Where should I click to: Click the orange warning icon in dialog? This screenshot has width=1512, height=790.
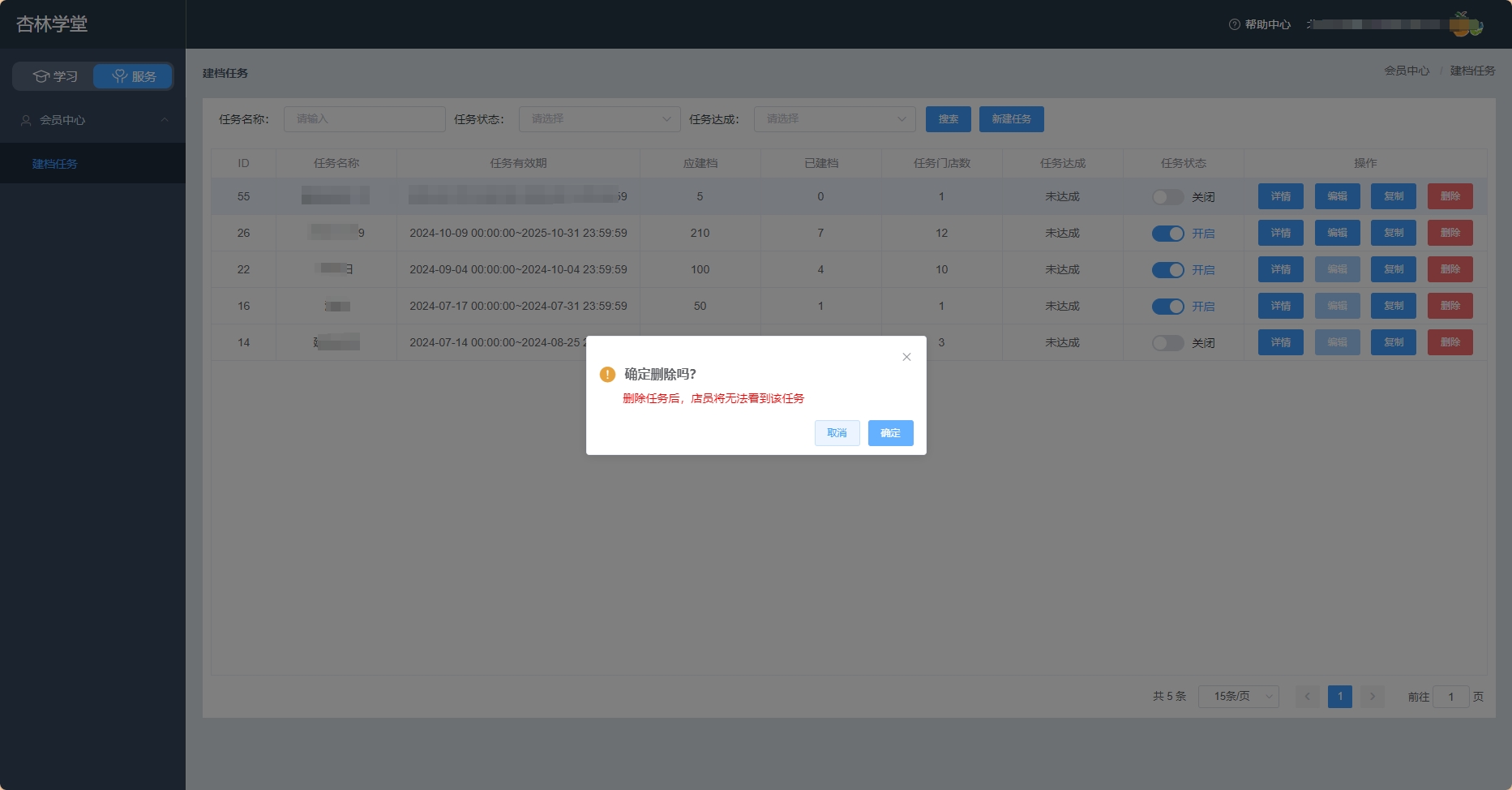coord(607,374)
